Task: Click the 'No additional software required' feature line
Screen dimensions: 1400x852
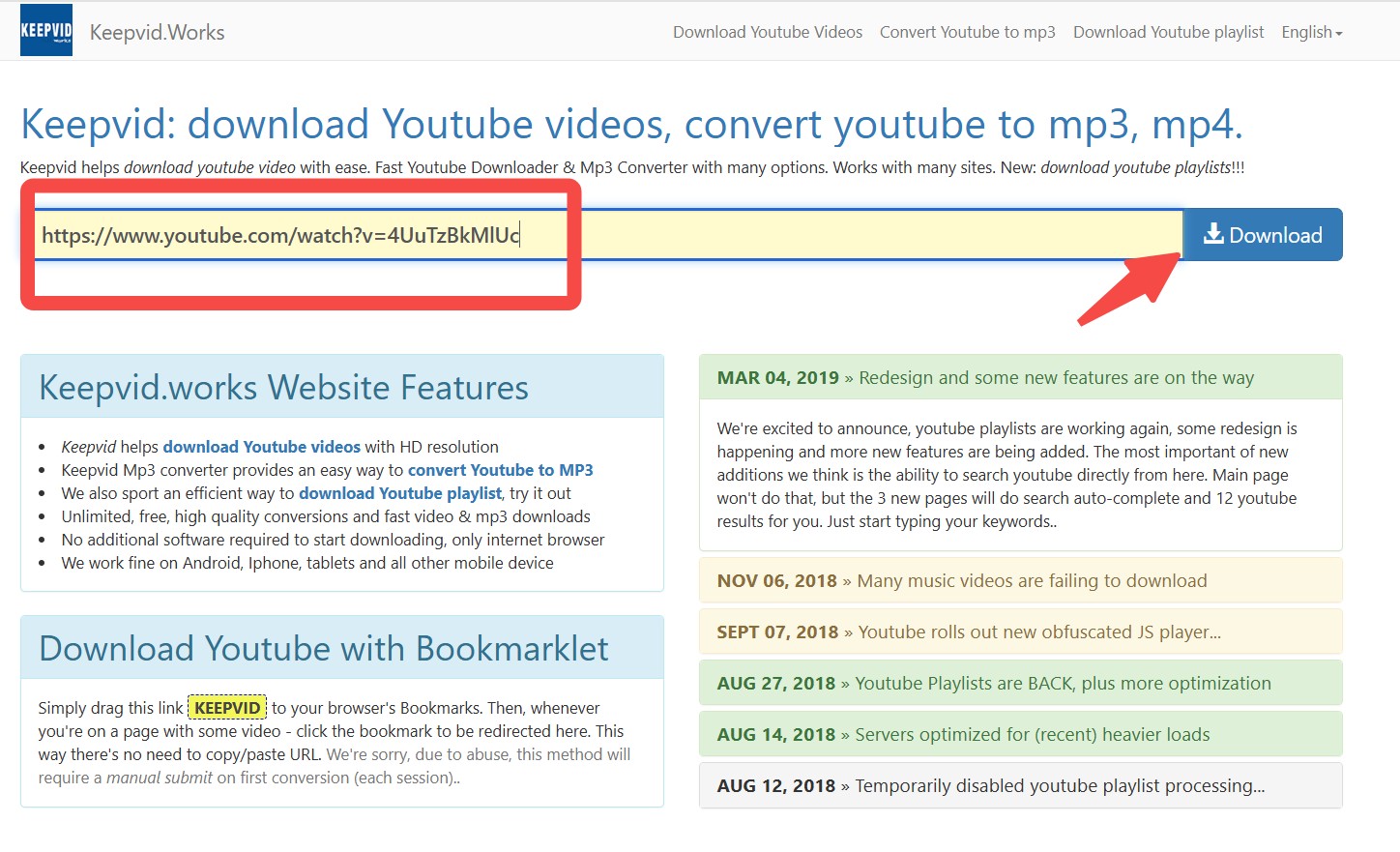Action: (333, 540)
